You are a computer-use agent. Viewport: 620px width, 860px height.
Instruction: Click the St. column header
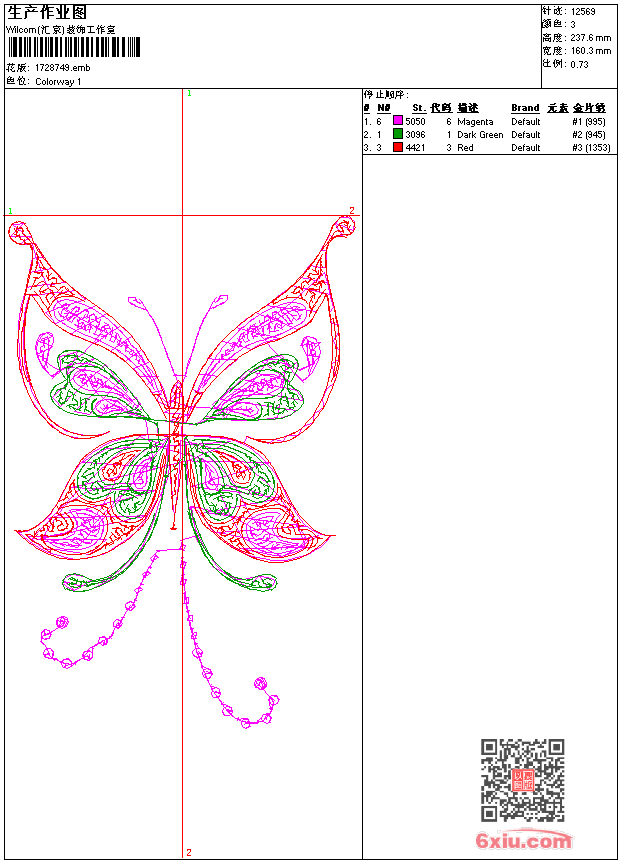pyautogui.click(x=419, y=108)
